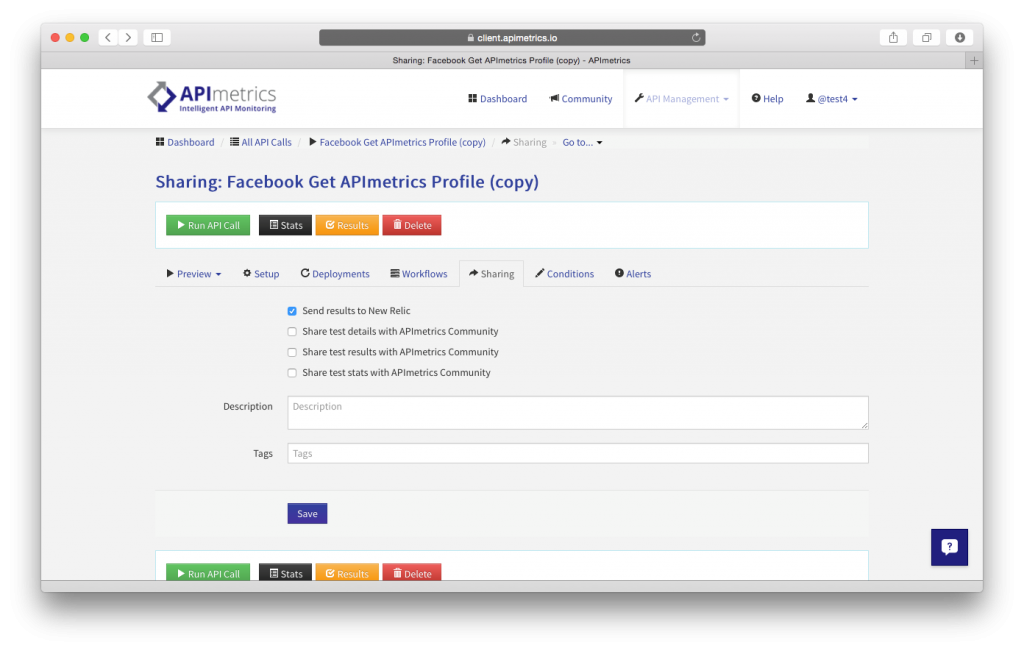Click the APImetrics logo

point(212,97)
